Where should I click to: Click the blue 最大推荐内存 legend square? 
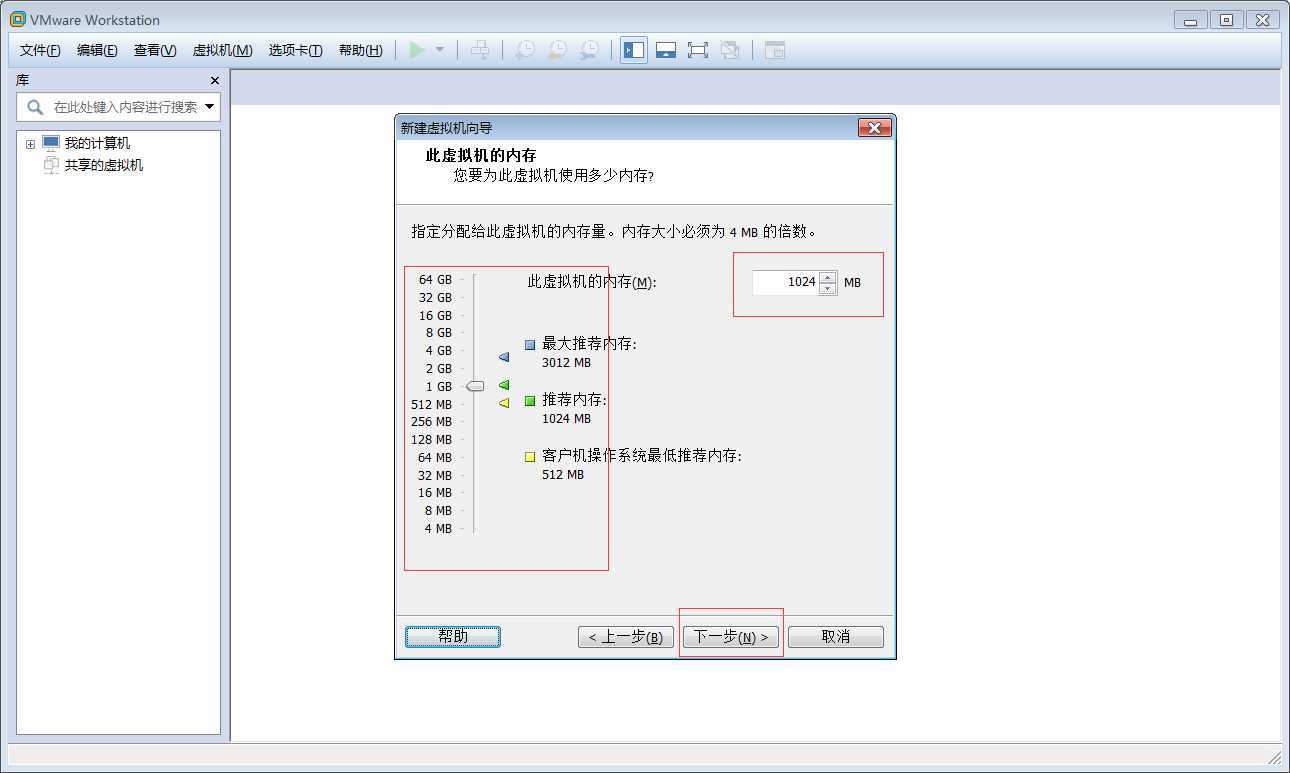tap(530, 344)
